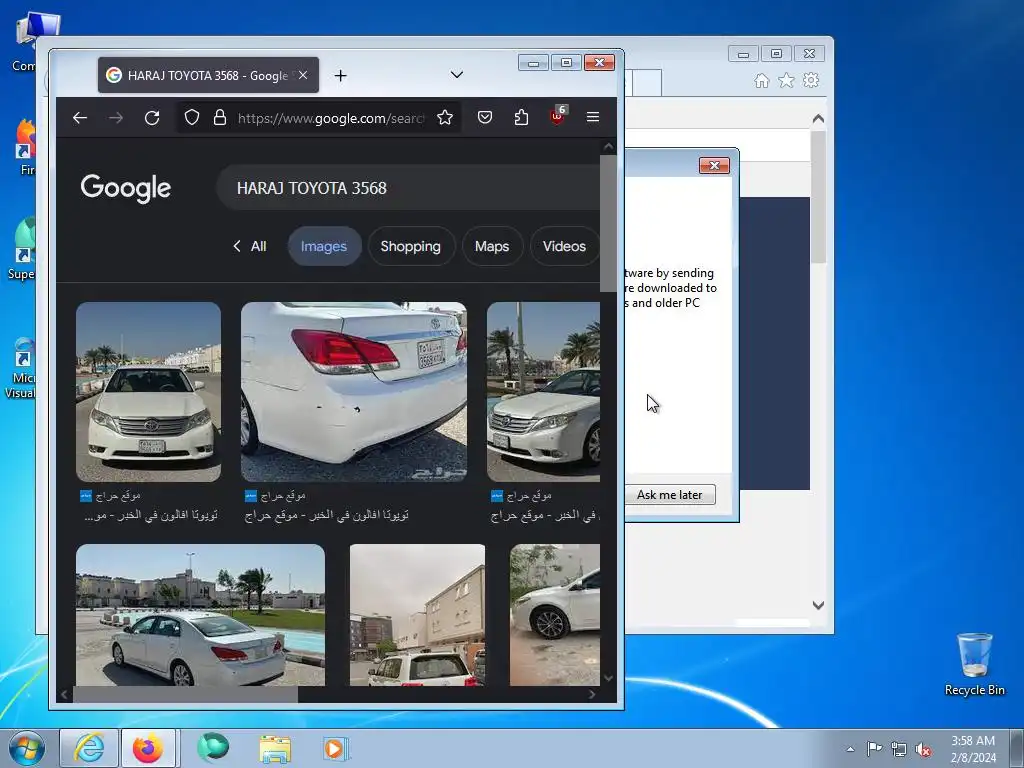The image size is (1024, 768).
Task: Click caption link under first Avalon image
Action: [x=151, y=515]
